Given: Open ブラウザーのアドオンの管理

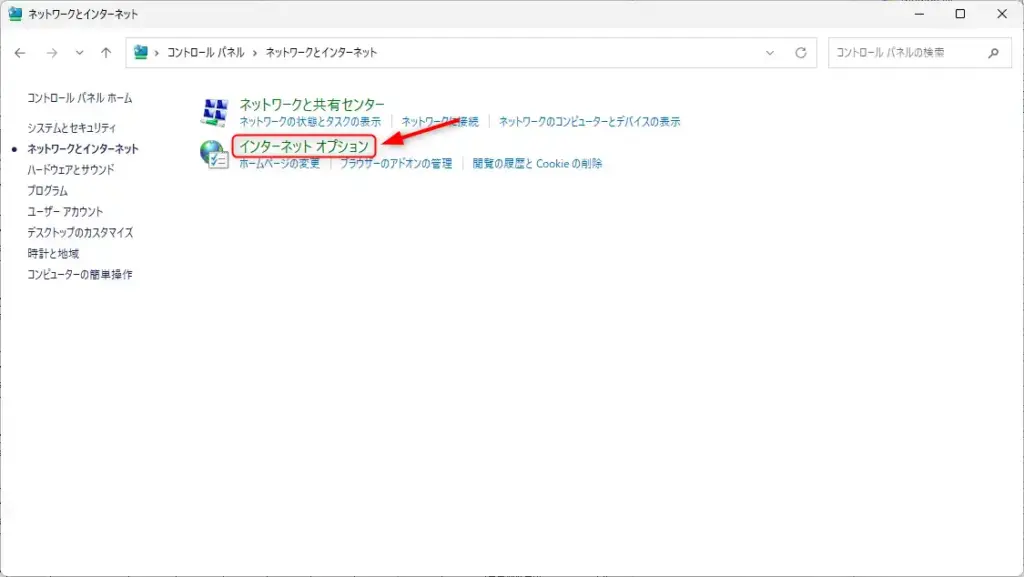Looking at the screenshot, I should tap(396, 163).
